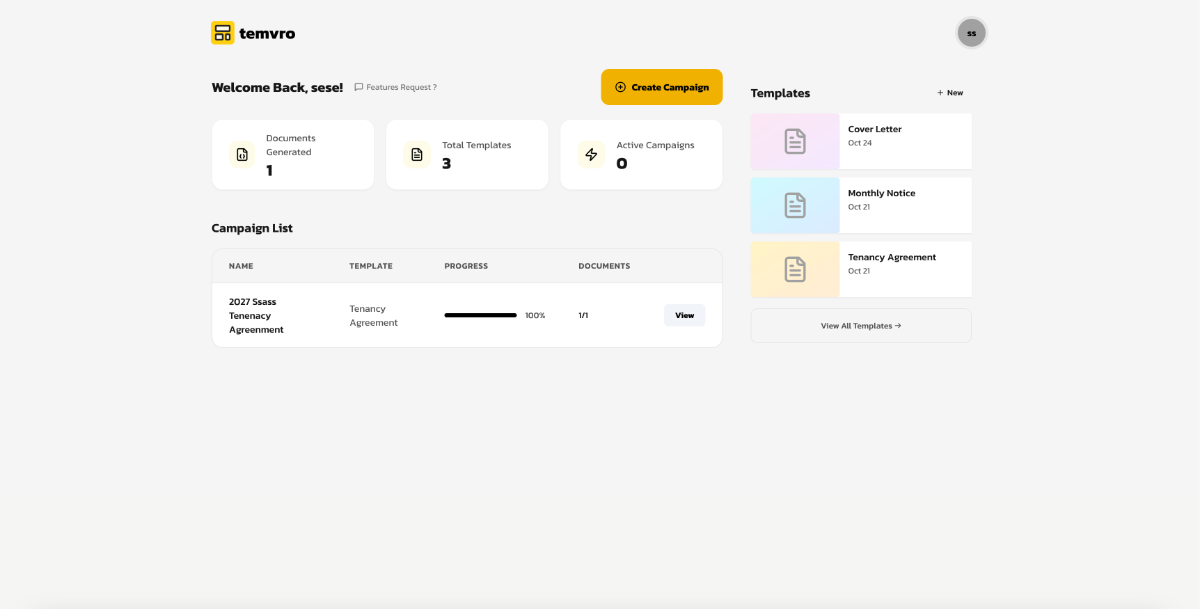Viewport: 1200px width, 609px height.
Task: Click the TEMPLATE column header
Action: point(371,266)
